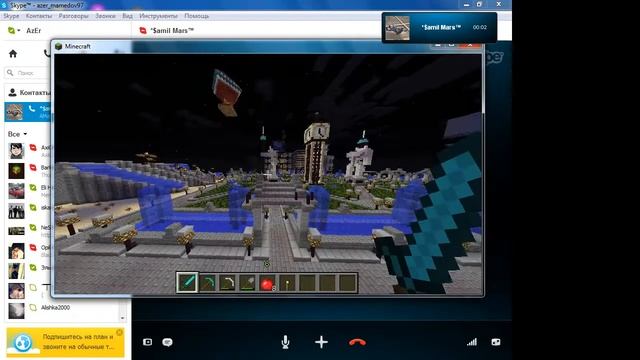Image resolution: width=640 pixels, height=360 pixels.
Task: Click the Samil Mars conversation header name
Action: click(172, 31)
